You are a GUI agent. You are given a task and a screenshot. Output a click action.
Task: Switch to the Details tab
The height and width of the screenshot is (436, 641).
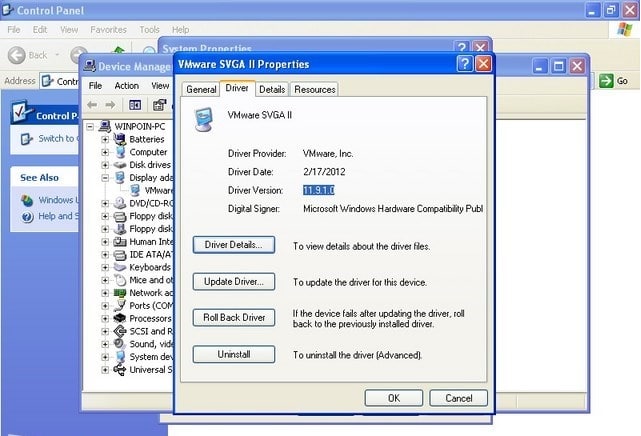(x=272, y=89)
